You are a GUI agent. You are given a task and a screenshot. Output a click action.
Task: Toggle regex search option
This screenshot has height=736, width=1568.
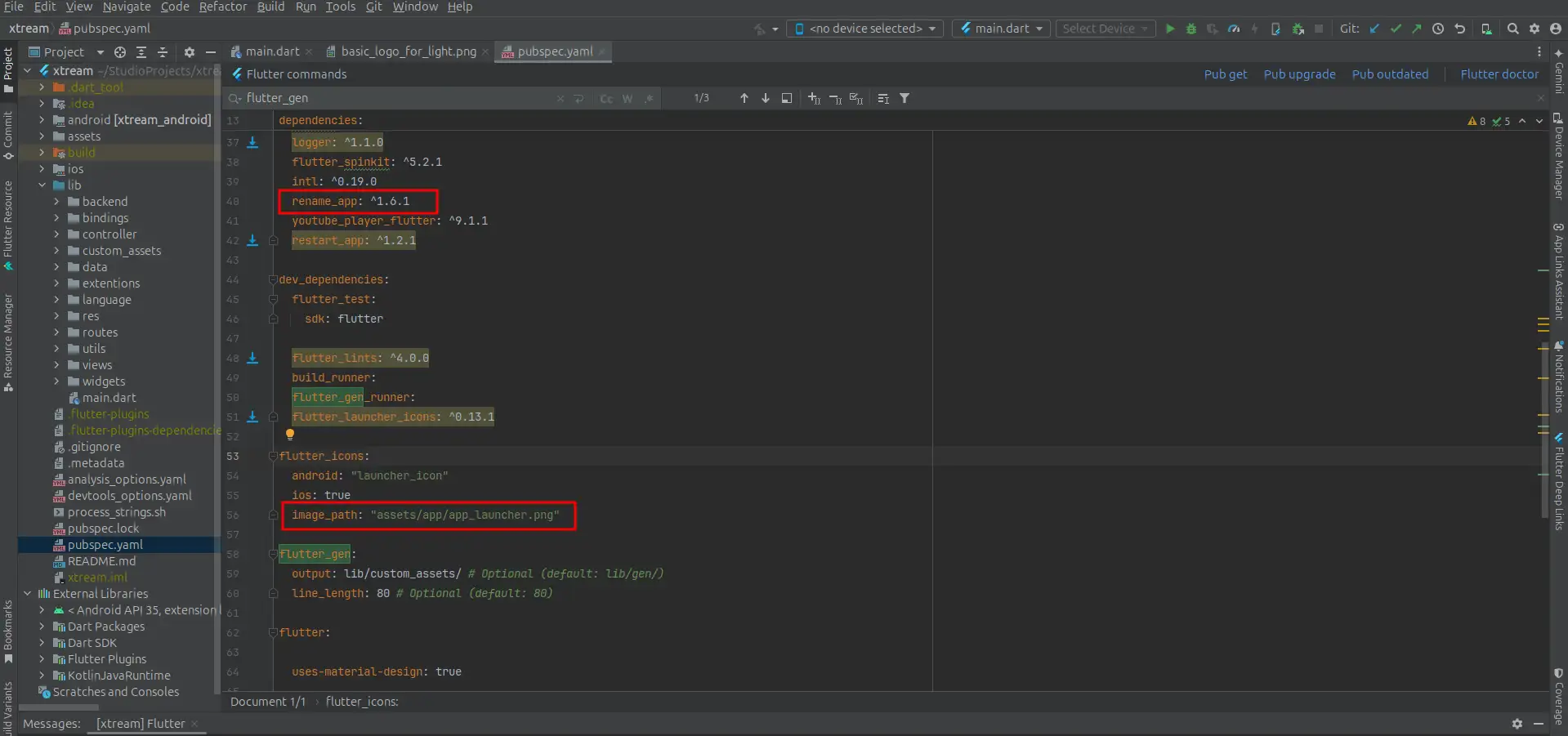coord(649,98)
